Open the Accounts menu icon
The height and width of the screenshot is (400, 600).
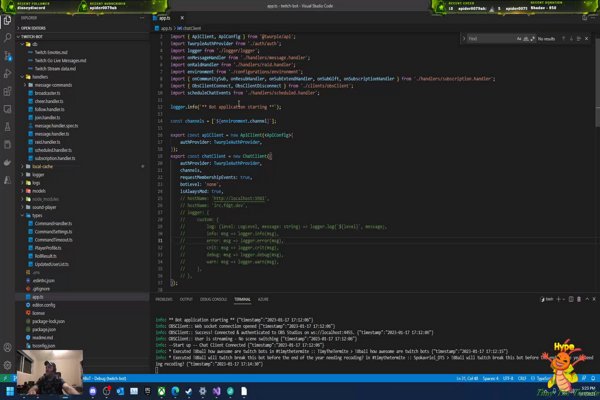[7, 348]
